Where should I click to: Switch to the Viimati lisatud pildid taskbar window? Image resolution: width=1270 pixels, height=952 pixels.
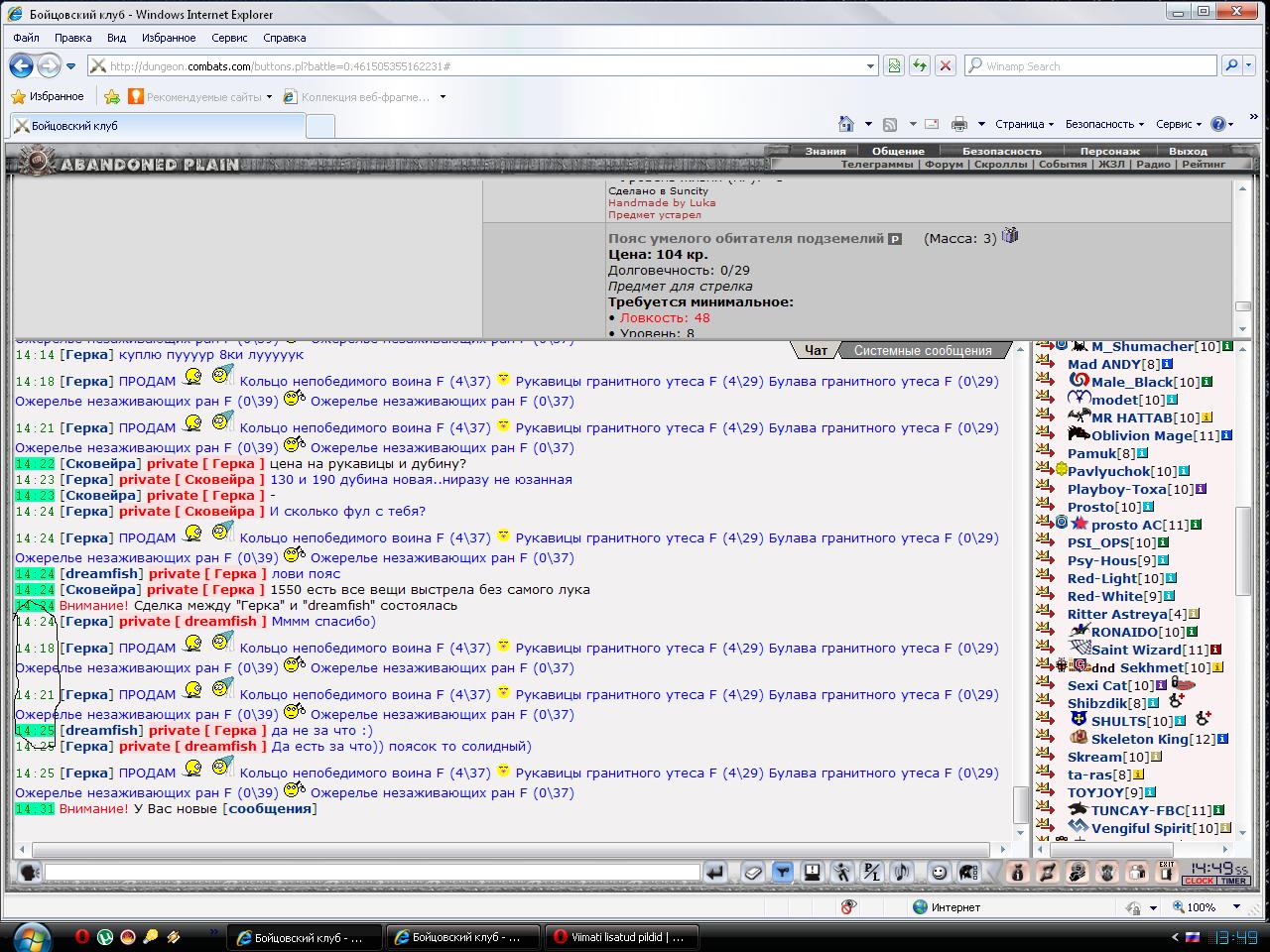623,937
